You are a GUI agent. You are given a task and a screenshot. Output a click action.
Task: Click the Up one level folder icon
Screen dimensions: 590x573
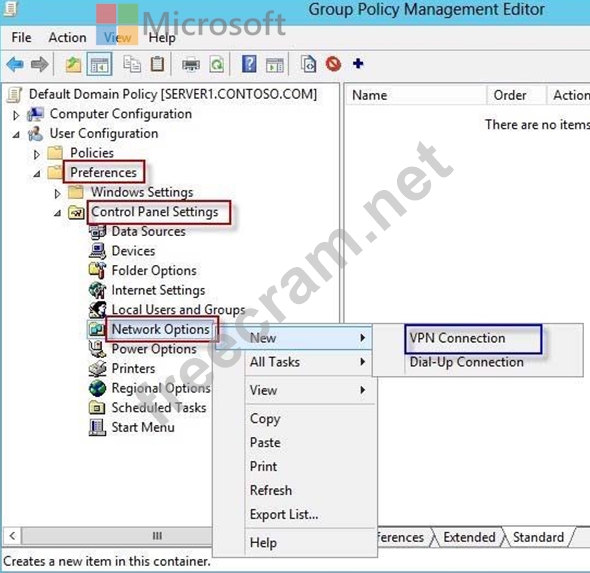tap(73, 64)
